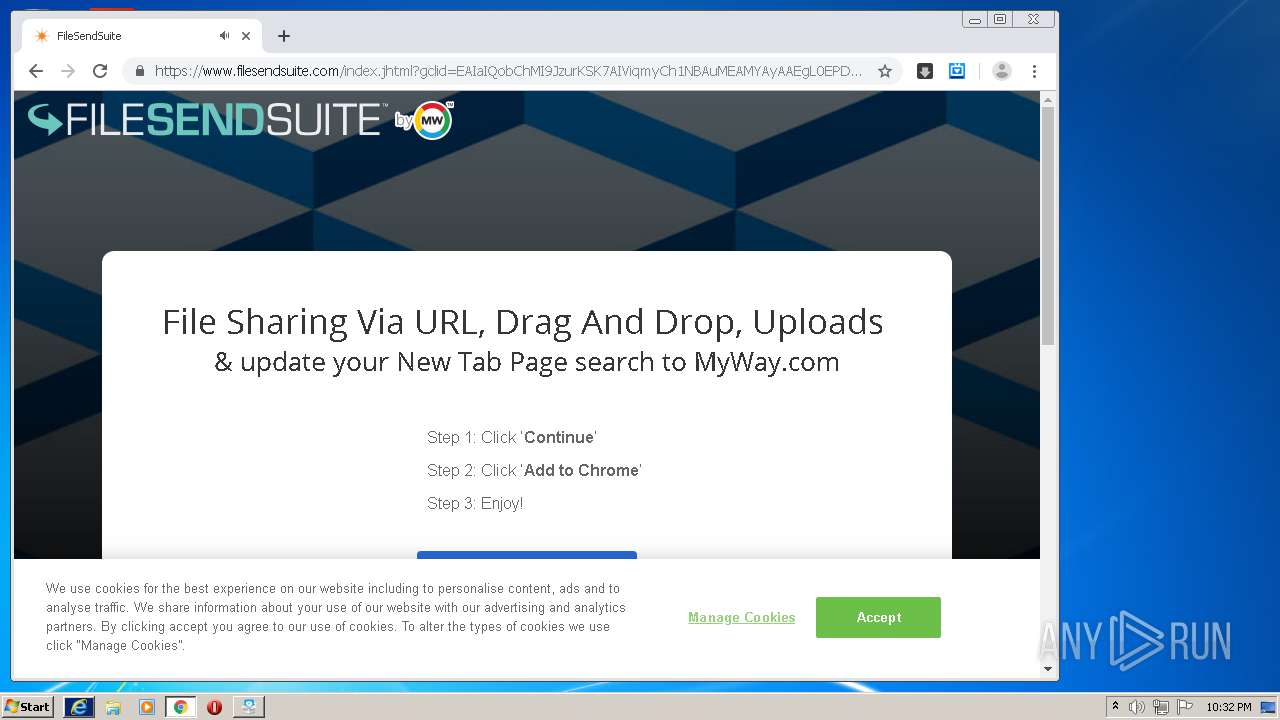Image resolution: width=1280 pixels, height=720 pixels.
Task: Click the vertical scrollbar thumb
Action: click(1048, 226)
